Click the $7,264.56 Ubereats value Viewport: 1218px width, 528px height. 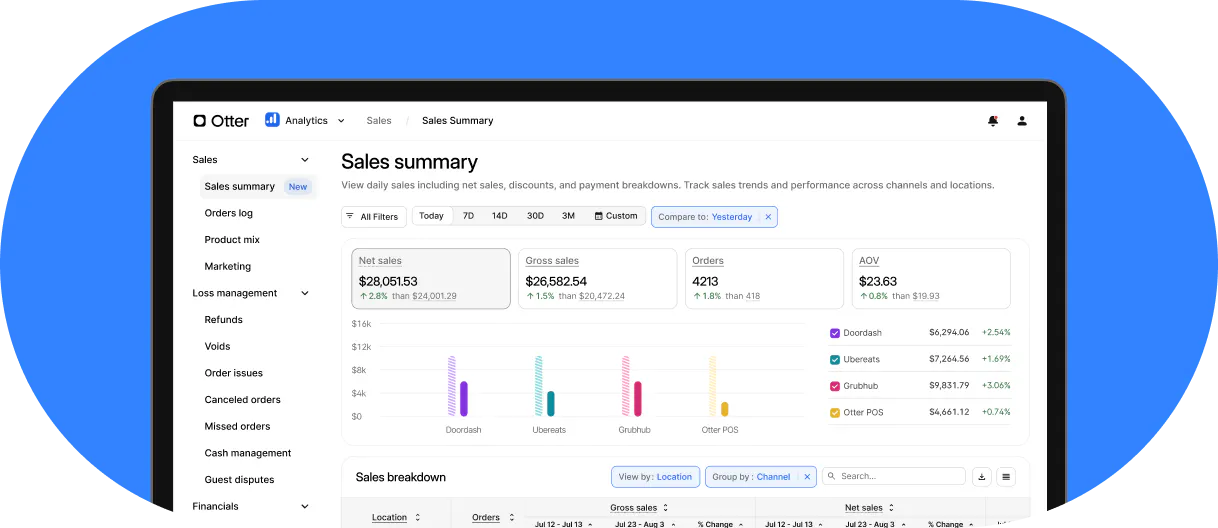[949, 359]
